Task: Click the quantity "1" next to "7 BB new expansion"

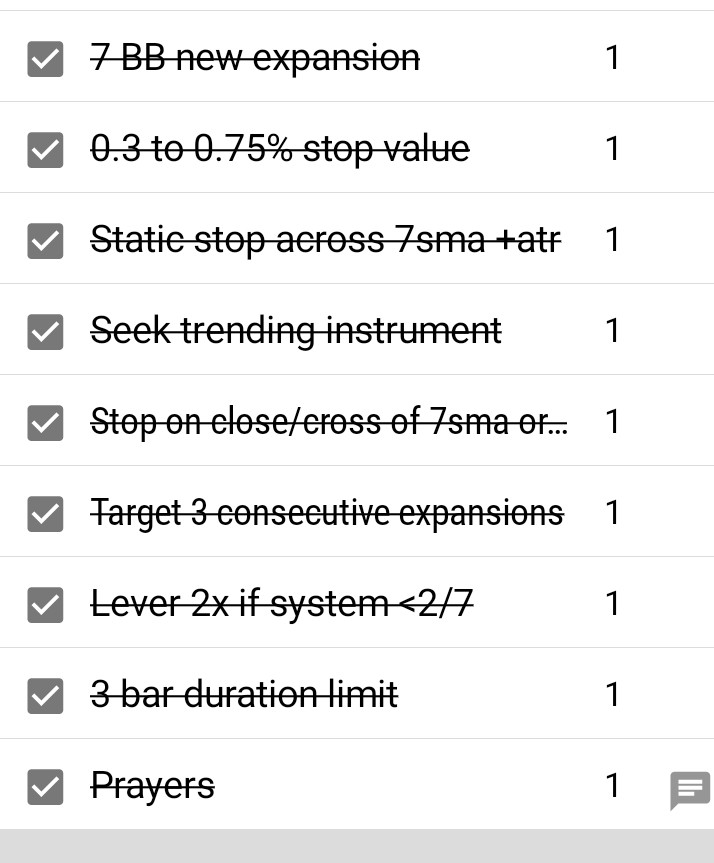Action: [x=612, y=58]
